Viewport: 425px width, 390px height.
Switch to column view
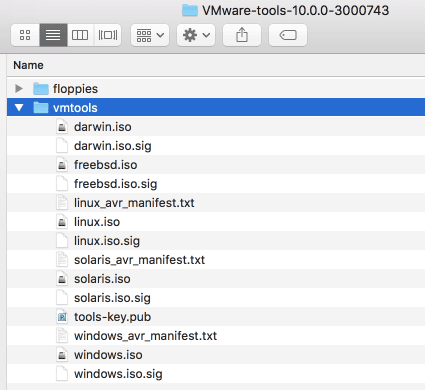[80, 35]
